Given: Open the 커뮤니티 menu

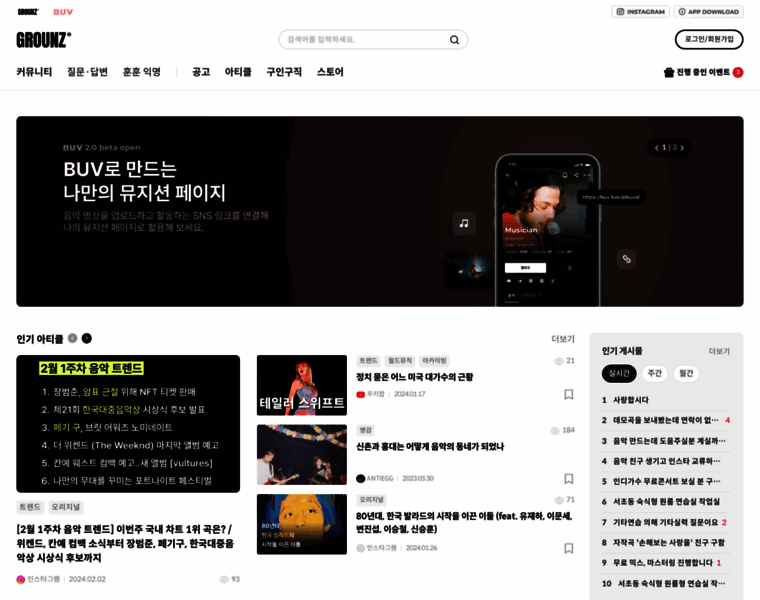Looking at the screenshot, I should click(34, 72).
